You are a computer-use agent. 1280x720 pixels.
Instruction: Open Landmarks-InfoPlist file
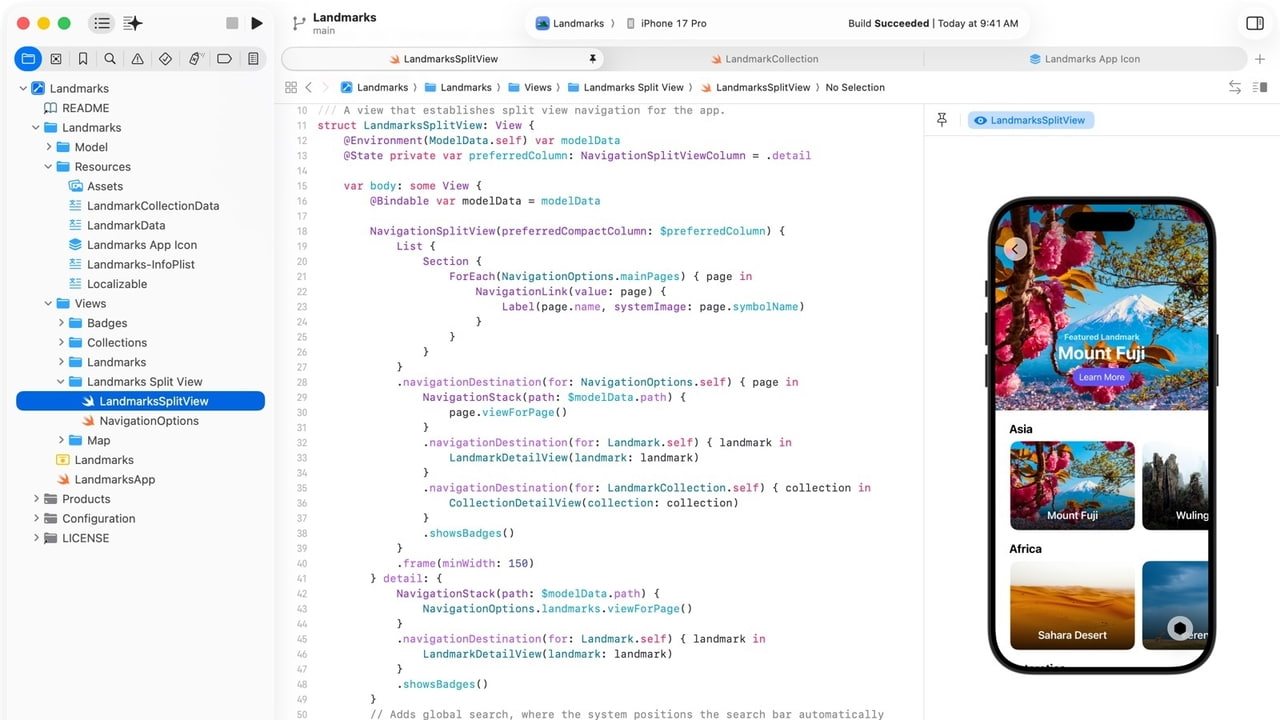point(131,264)
